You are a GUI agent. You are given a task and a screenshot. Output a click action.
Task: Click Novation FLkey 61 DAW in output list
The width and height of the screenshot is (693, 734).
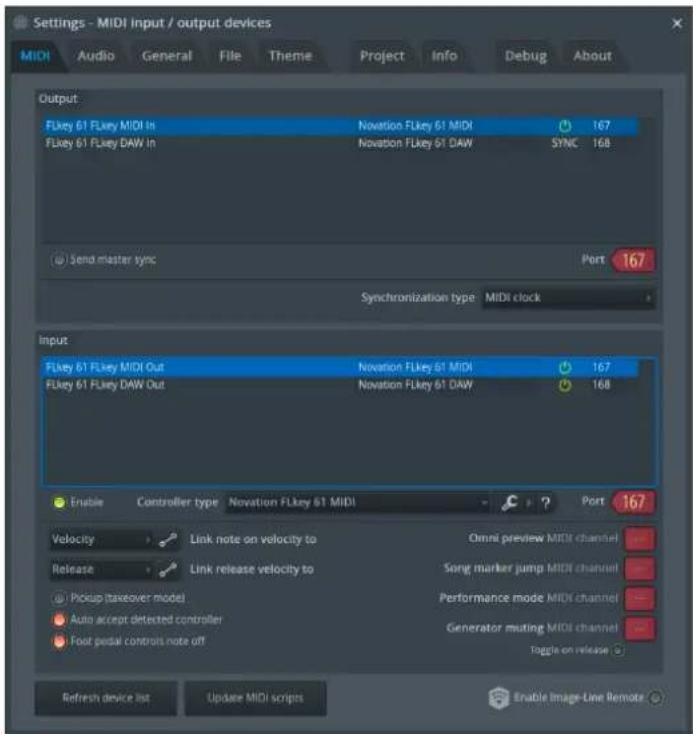coord(415,143)
